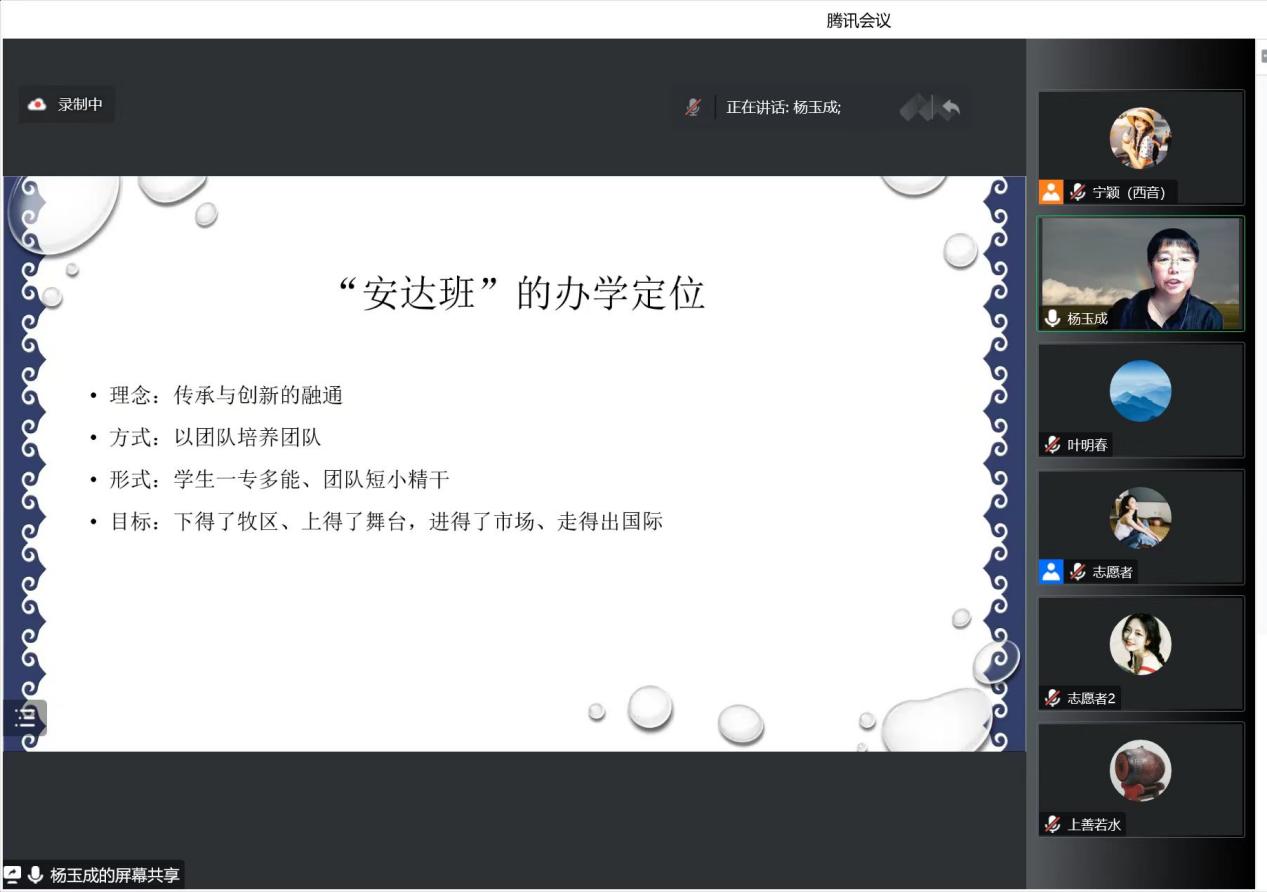The image size is (1267, 892).
Task: Click the muted microphone icon beside 正在讲话
Action: pyautogui.click(x=693, y=107)
